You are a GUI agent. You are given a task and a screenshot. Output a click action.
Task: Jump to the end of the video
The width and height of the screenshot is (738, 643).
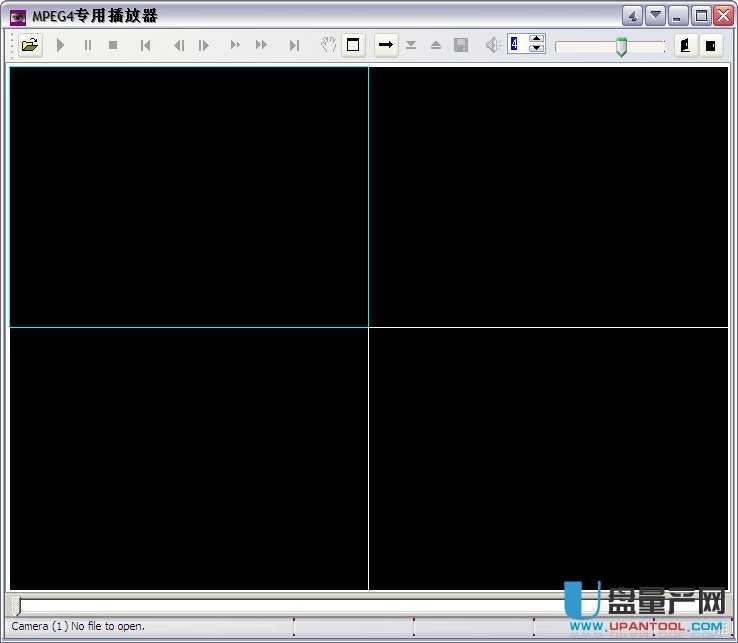tap(294, 45)
